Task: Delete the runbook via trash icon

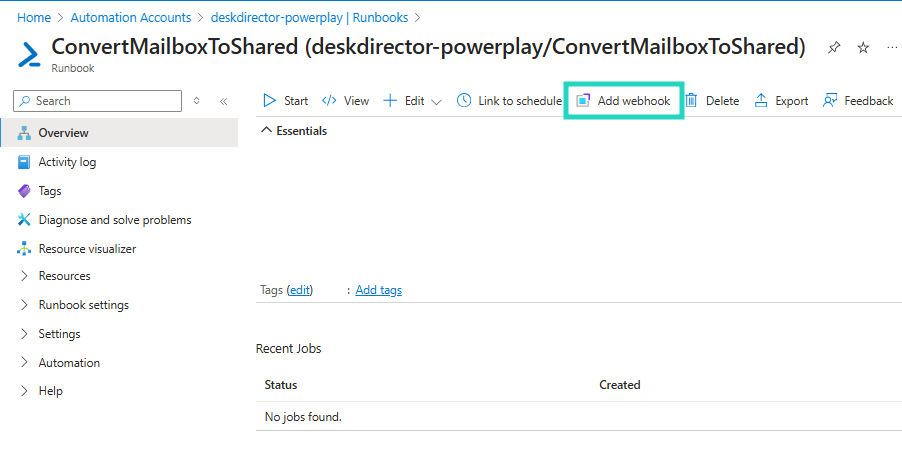Action: (x=691, y=101)
